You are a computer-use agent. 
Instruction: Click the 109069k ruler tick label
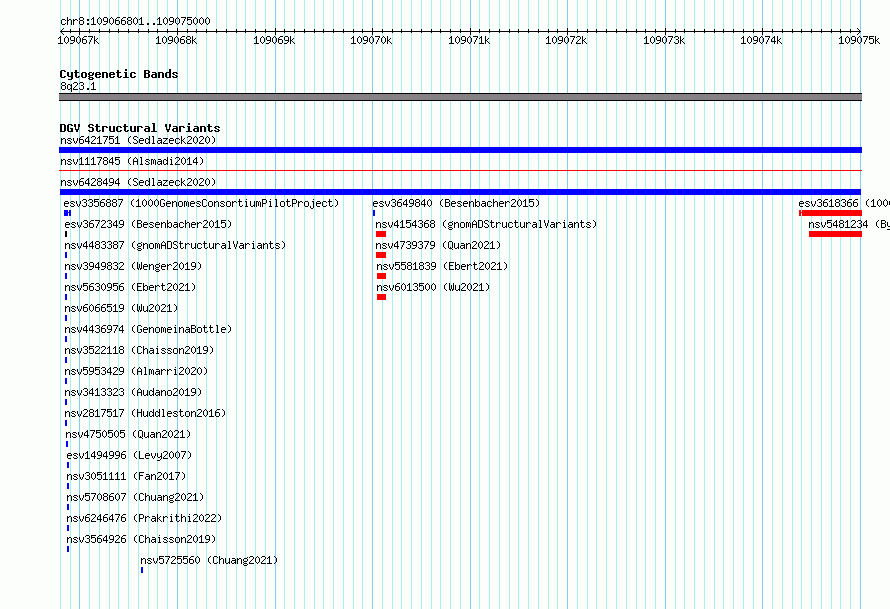(x=274, y=40)
